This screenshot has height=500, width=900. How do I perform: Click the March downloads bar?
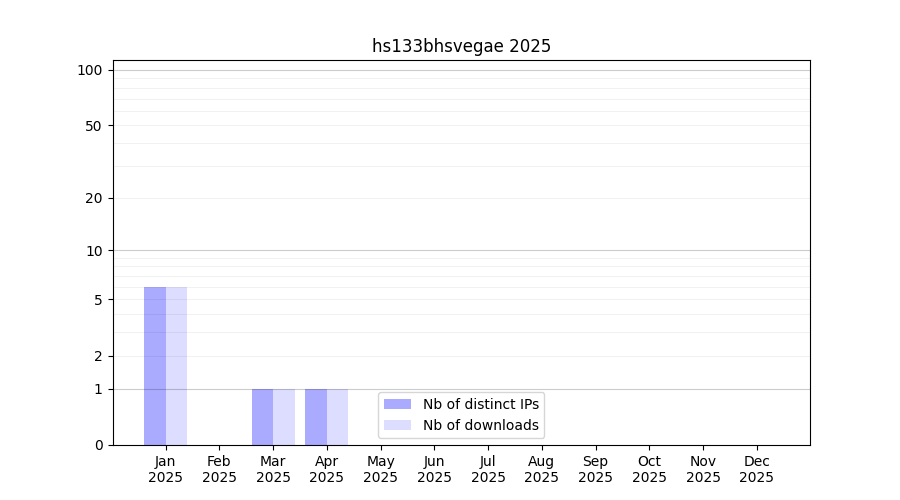[x=284, y=417]
